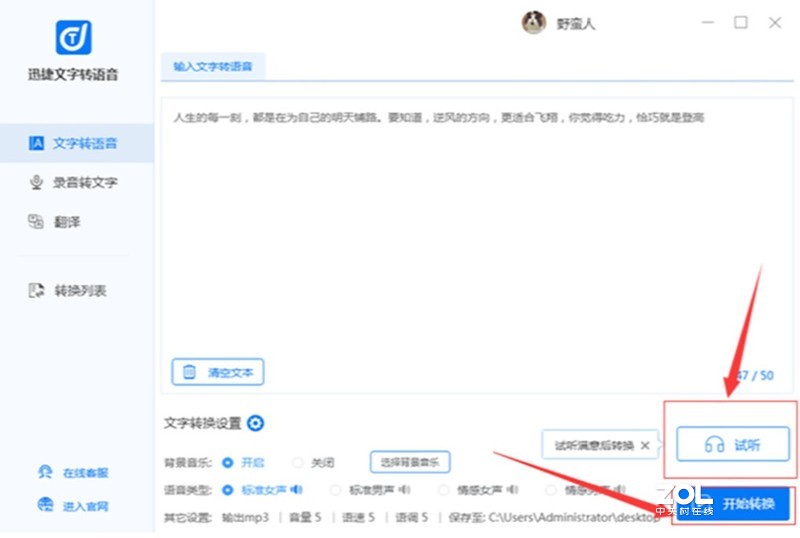
Task: Open 文字转语音 in the sidebar
Action: point(77,143)
